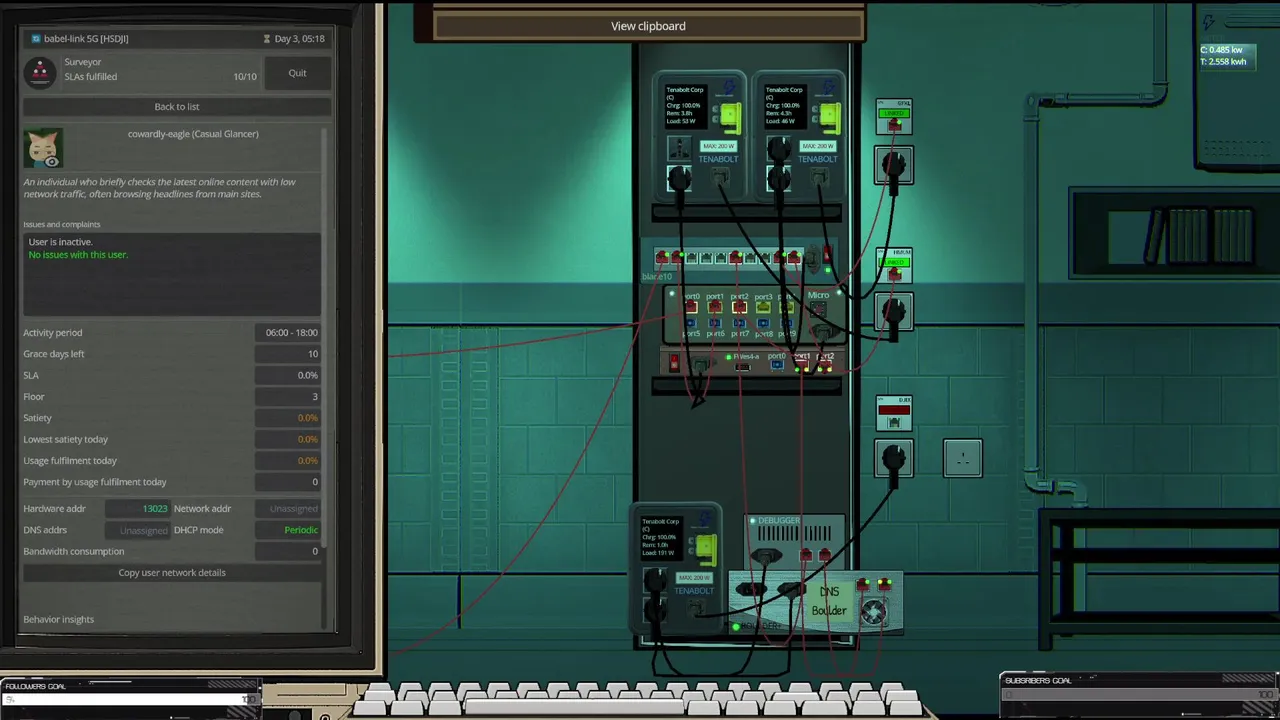The image size is (1280, 720).
Task: Click the Surveyor mission badge icon
Action: (40, 72)
